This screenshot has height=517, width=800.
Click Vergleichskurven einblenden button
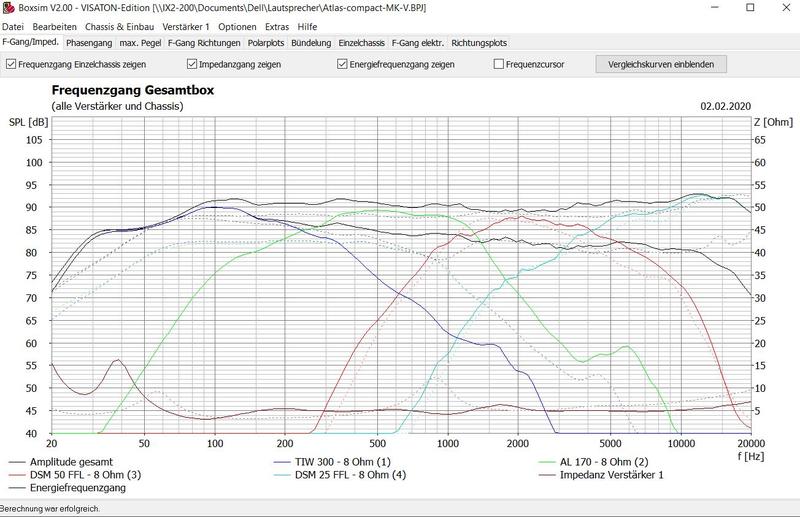661,64
